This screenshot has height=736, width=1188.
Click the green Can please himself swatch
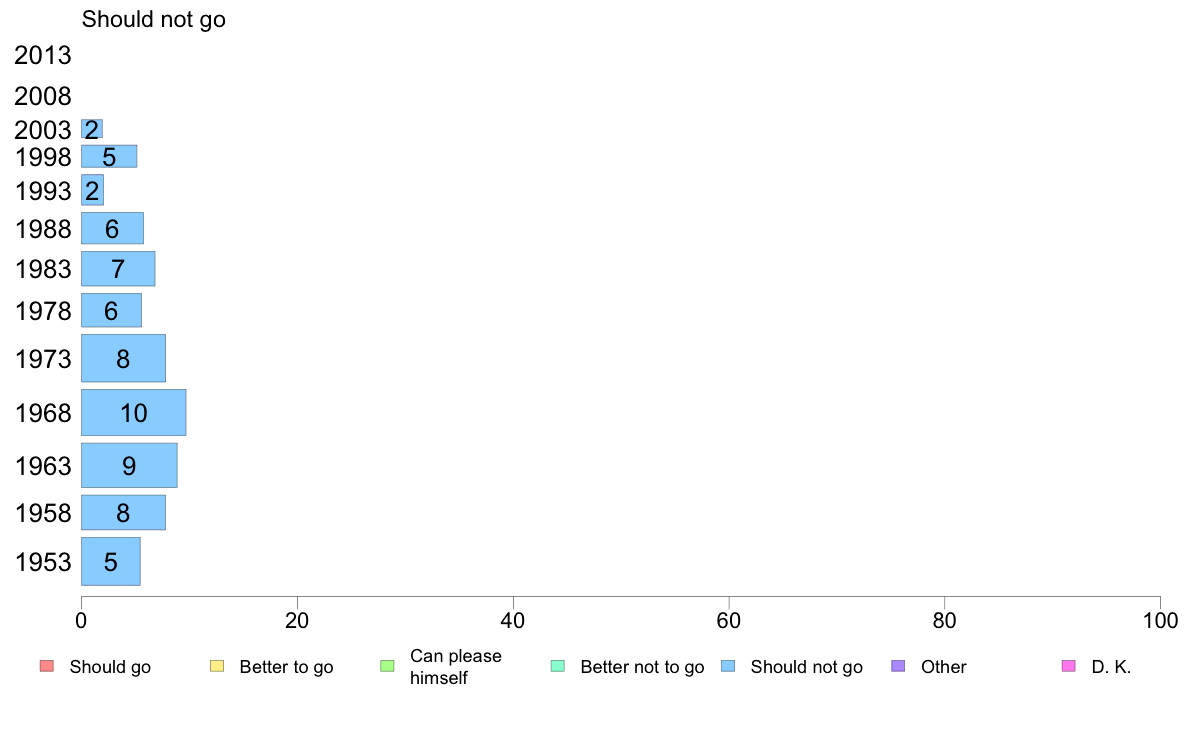387,666
